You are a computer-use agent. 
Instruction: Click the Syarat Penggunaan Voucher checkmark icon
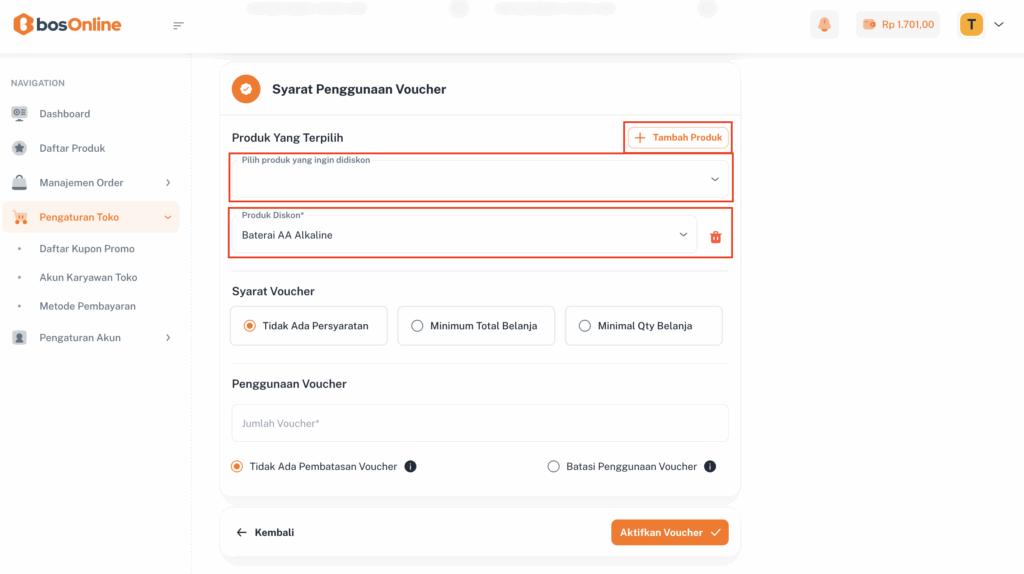(x=246, y=89)
